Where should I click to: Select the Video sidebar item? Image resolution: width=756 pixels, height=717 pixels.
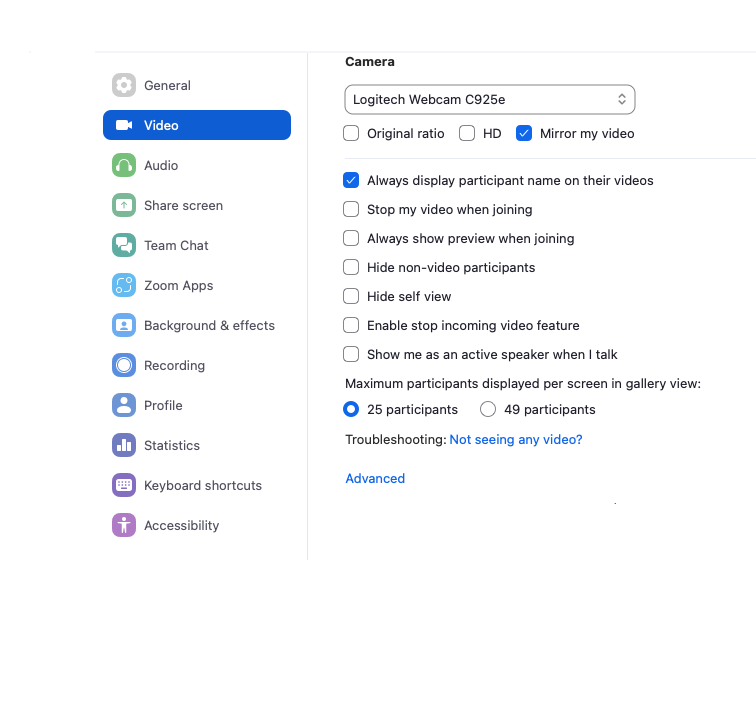click(x=197, y=125)
